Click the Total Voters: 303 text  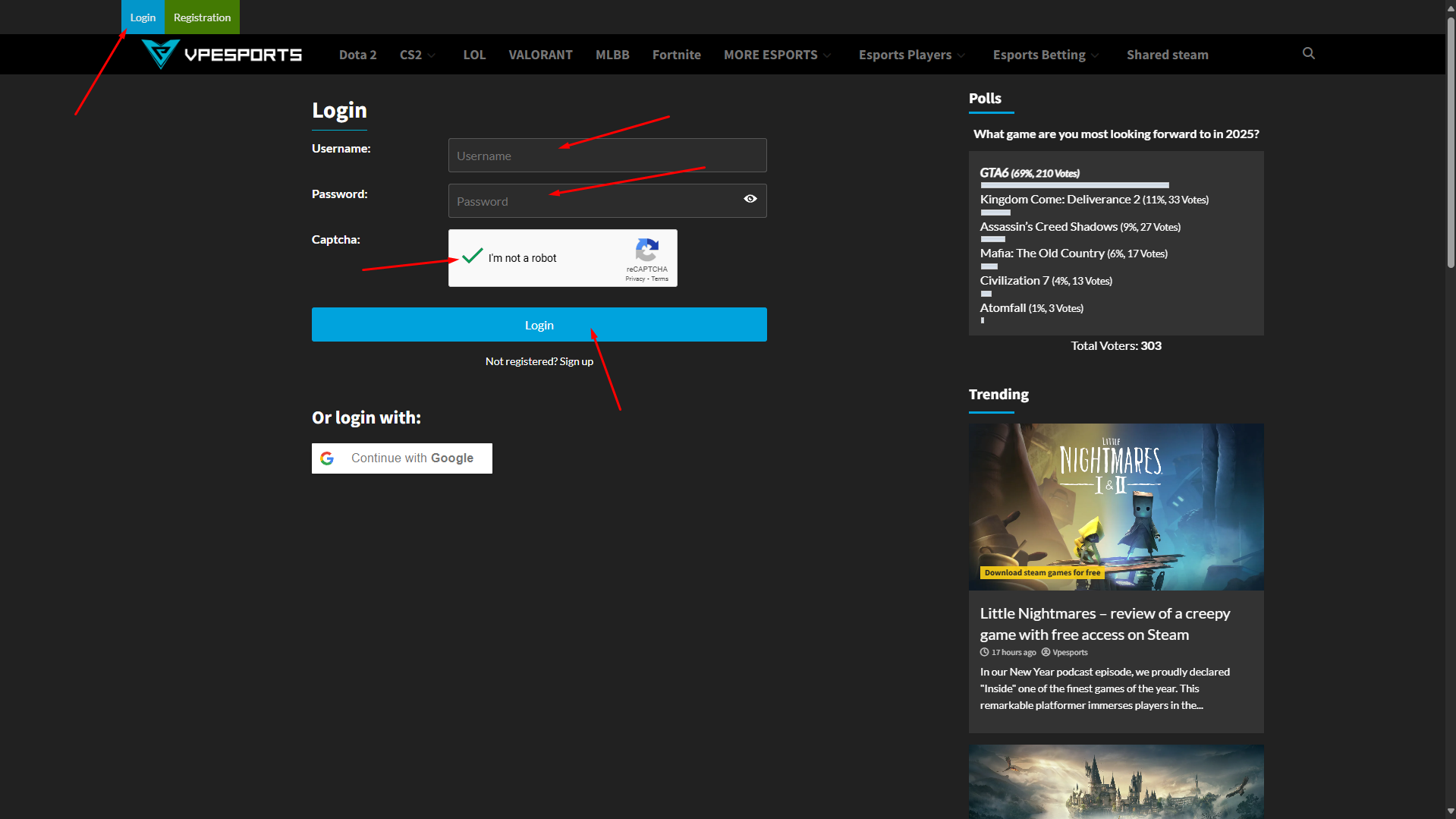coord(1116,345)
